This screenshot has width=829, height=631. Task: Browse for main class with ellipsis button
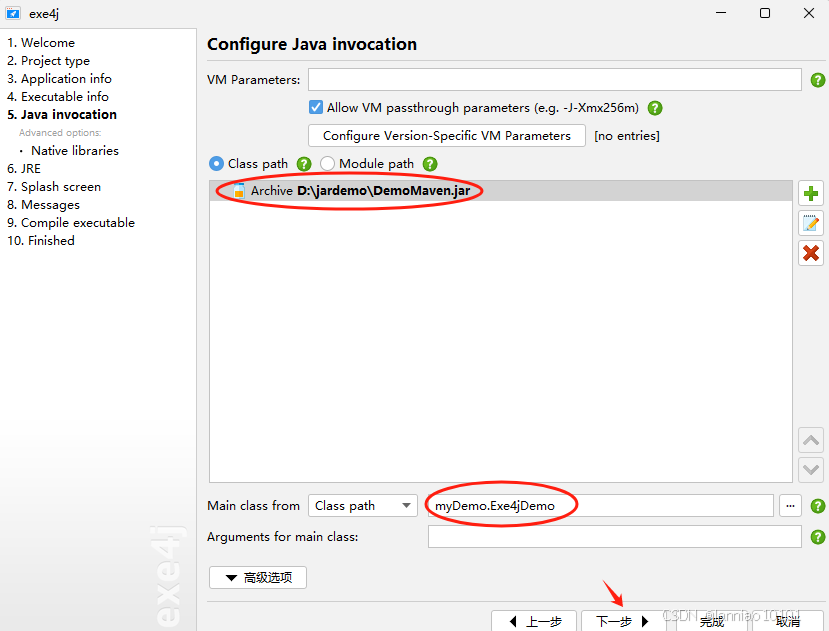(790, 506)
